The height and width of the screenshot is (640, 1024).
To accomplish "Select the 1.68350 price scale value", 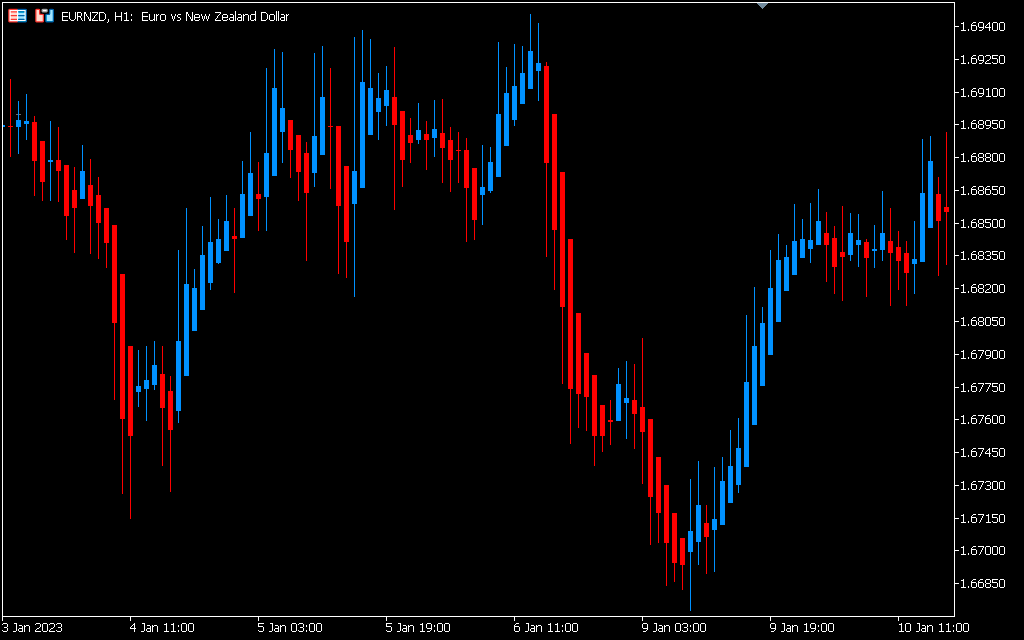I will pos(982,256).
